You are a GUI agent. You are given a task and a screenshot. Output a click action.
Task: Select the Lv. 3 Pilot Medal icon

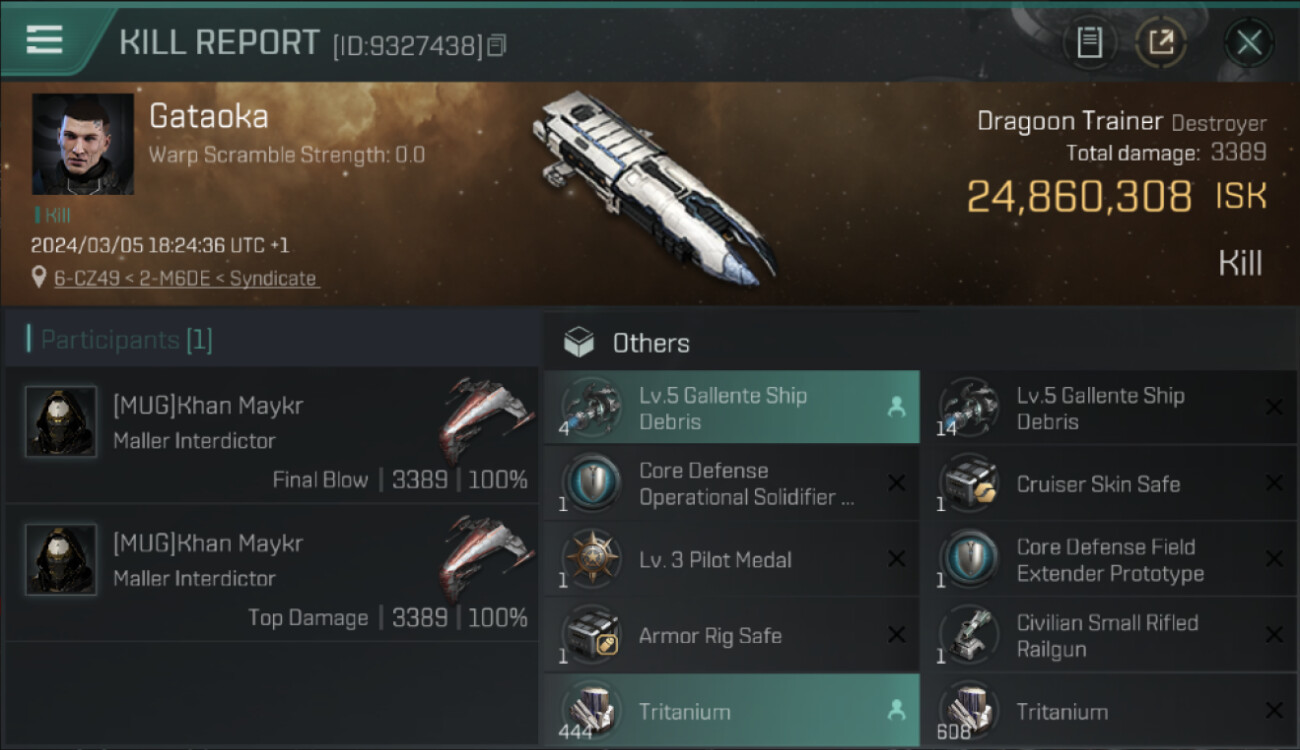click(591, 560)
